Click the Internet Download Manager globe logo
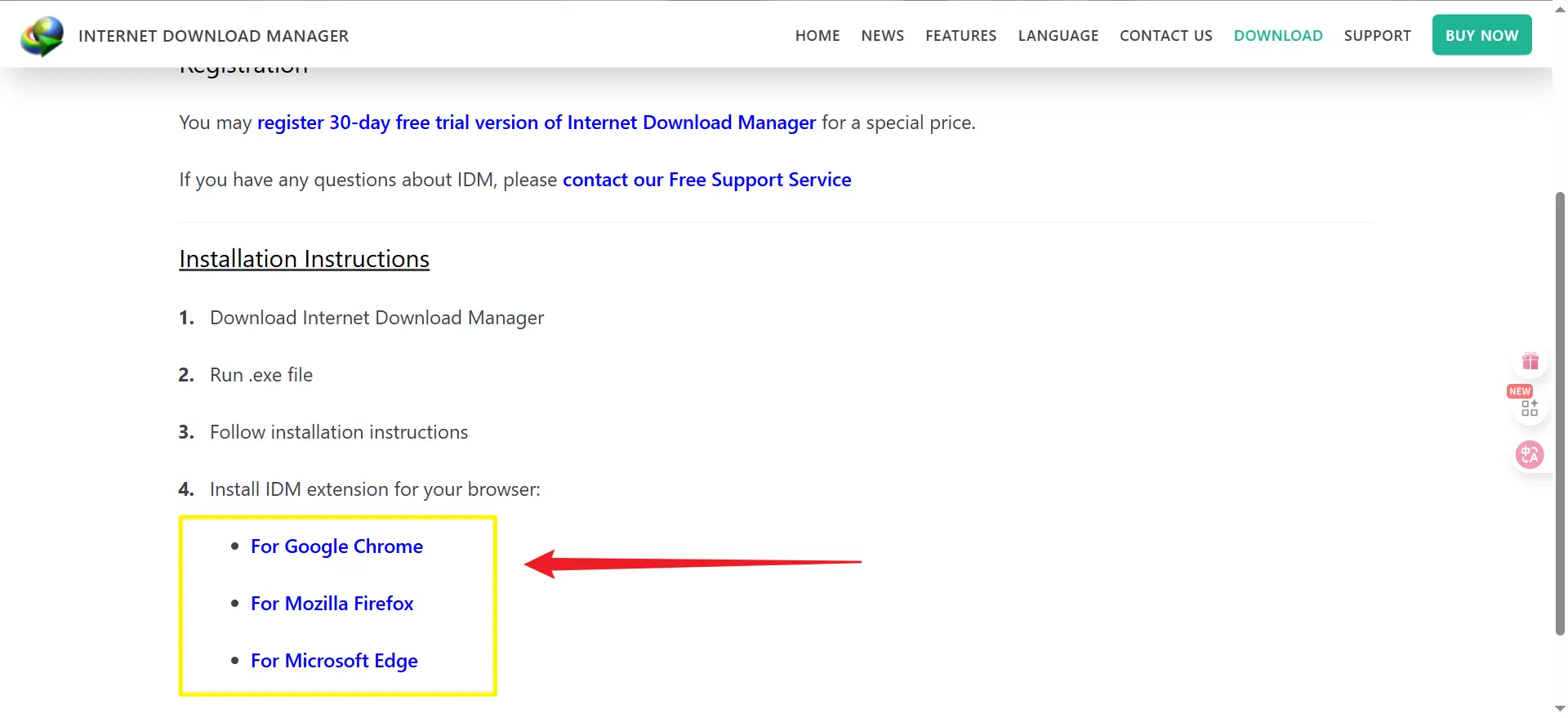Image resolution: width=1568 pixels, height=718 pixels. tap(42, 36)
